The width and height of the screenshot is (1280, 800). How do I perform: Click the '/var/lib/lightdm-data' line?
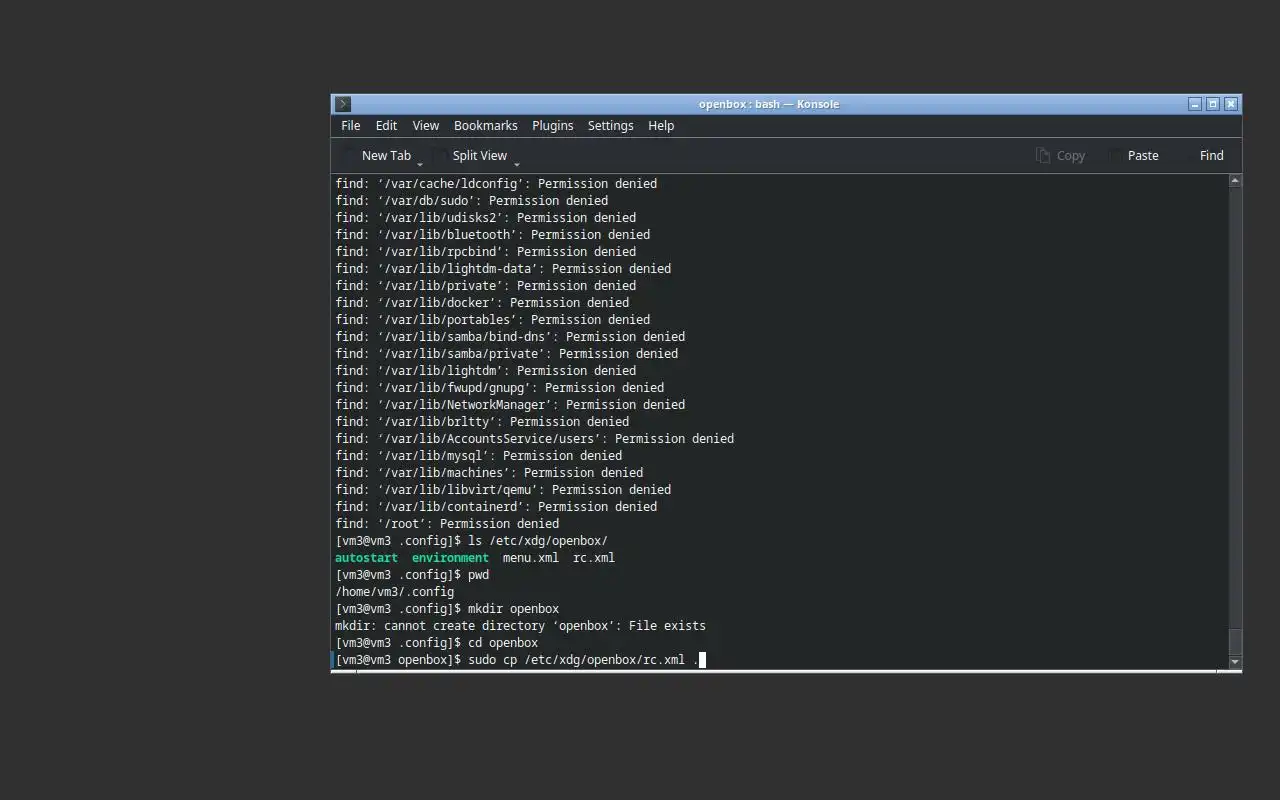(x=503, y=268)
